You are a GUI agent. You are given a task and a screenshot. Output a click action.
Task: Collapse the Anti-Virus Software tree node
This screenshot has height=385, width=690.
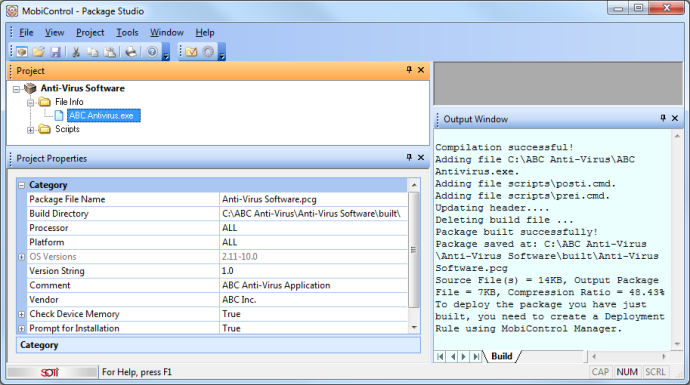[16, 89]
